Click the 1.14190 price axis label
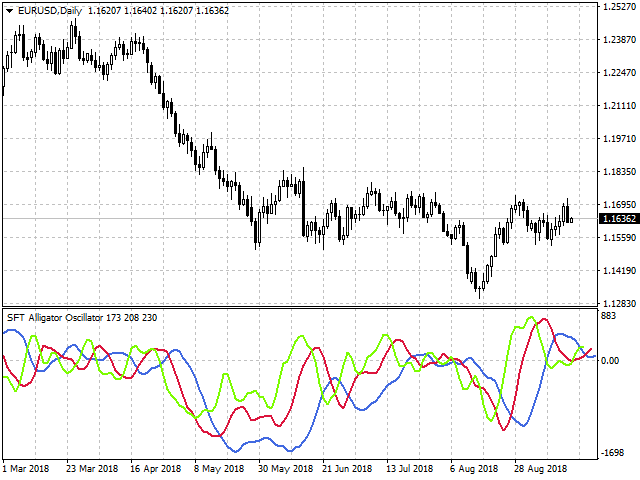This screenshot has width=640, height=480. click(x=619, y=271)
